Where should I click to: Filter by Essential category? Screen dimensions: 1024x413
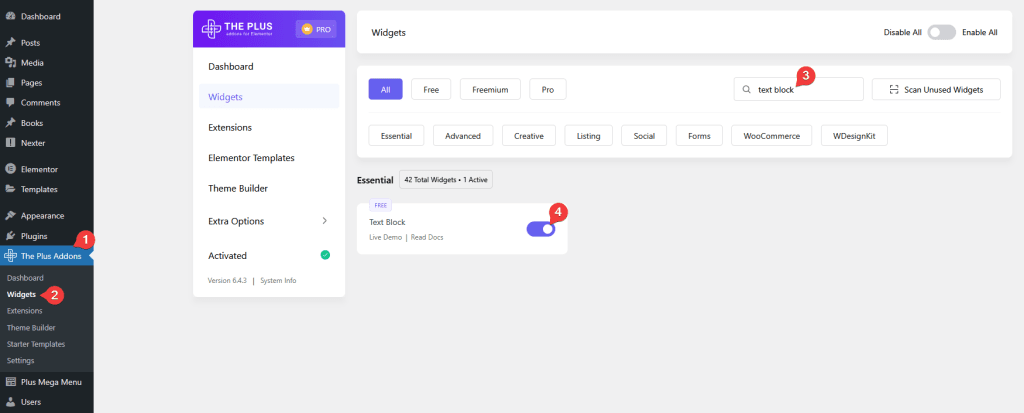(396, 136)
